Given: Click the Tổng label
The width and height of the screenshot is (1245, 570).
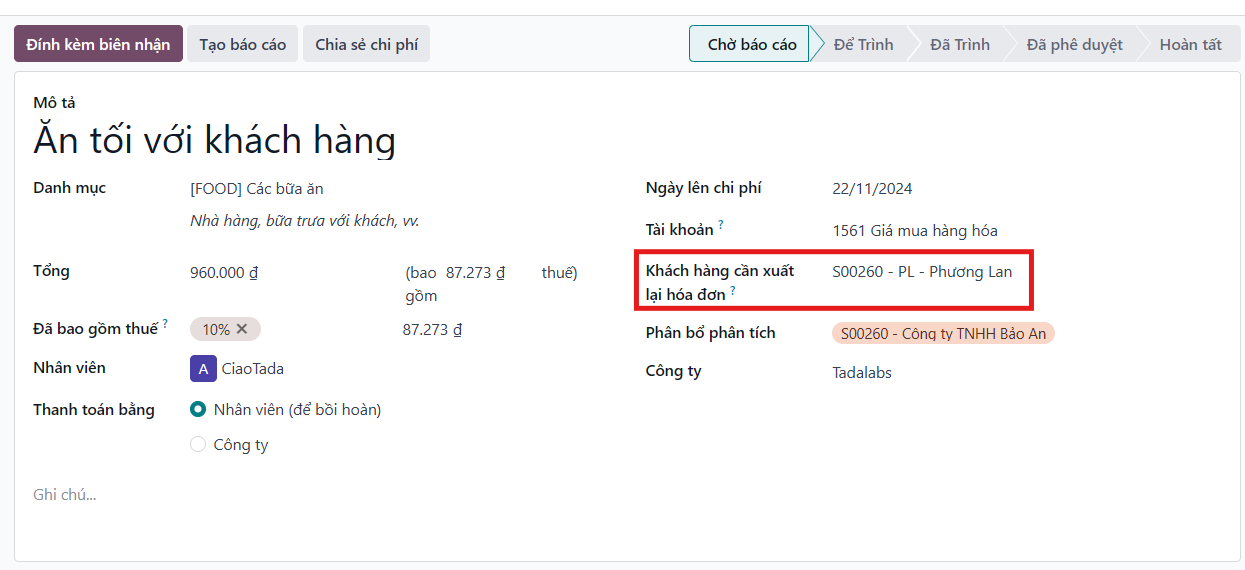Looking at the screenshot, I should [x=51, y=271].
